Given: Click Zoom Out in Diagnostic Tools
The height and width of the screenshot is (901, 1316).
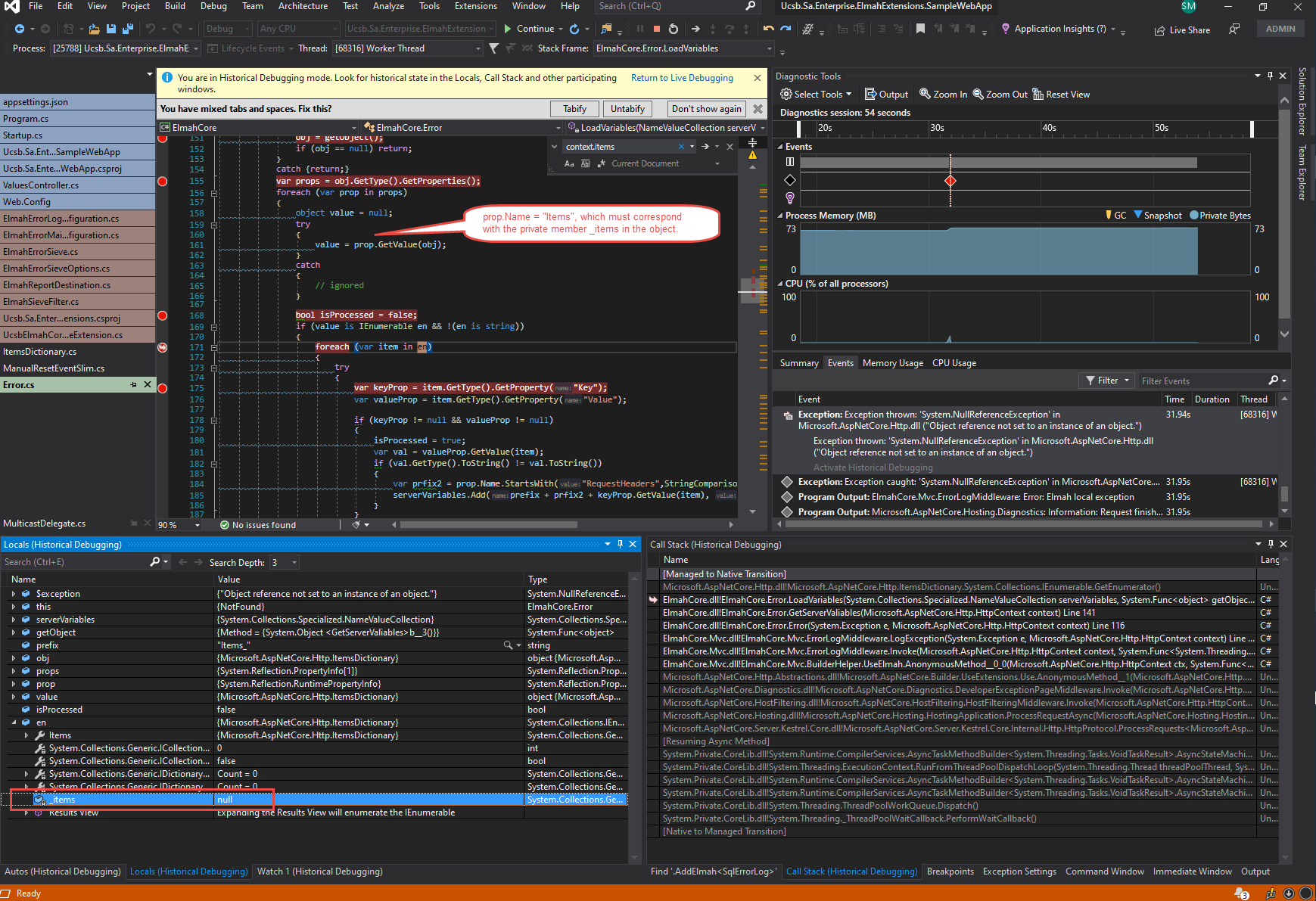Looking at the screenshot, I should [1000, 95].
